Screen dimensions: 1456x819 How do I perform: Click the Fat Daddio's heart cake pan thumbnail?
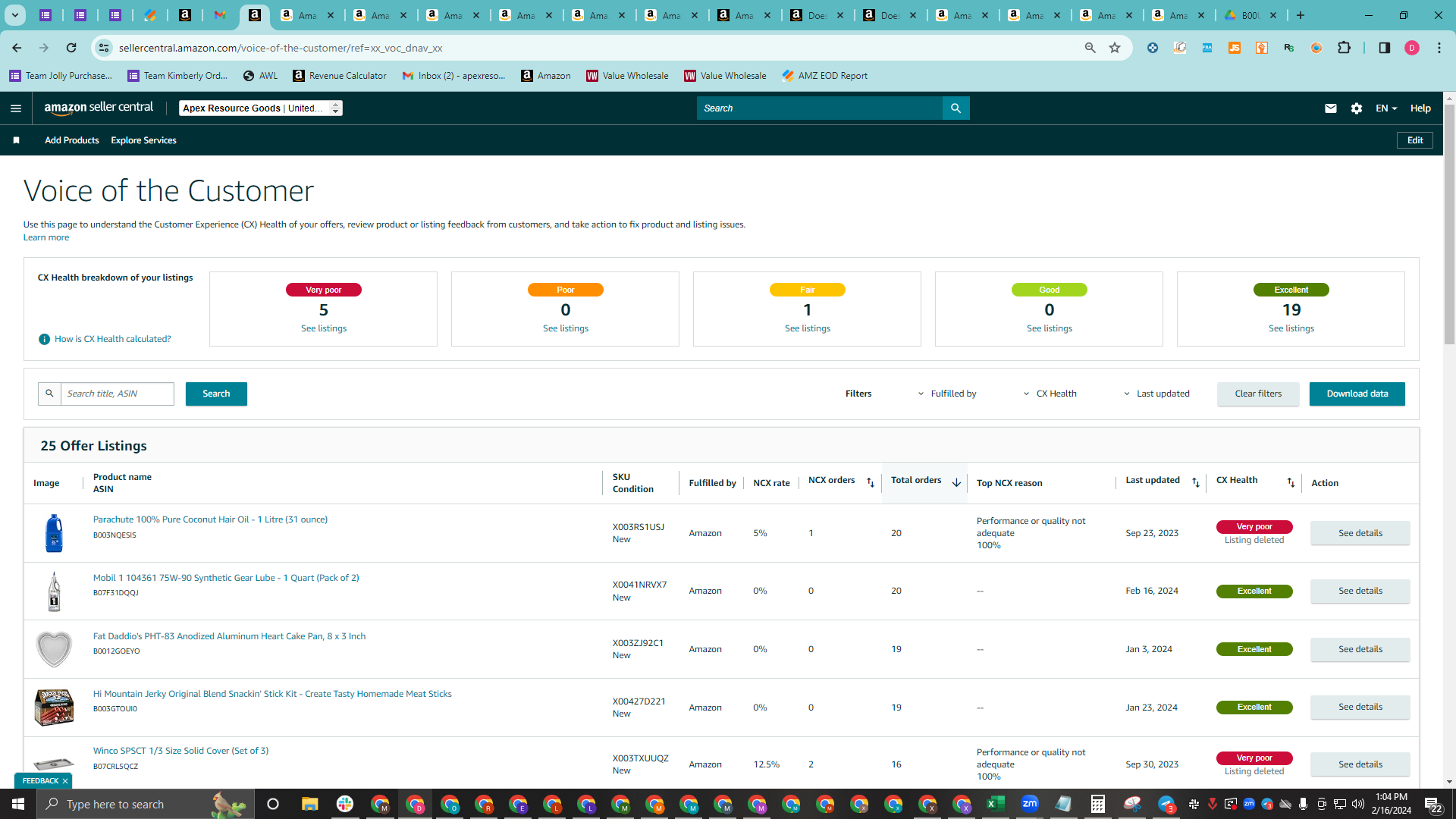pos(54,649)
